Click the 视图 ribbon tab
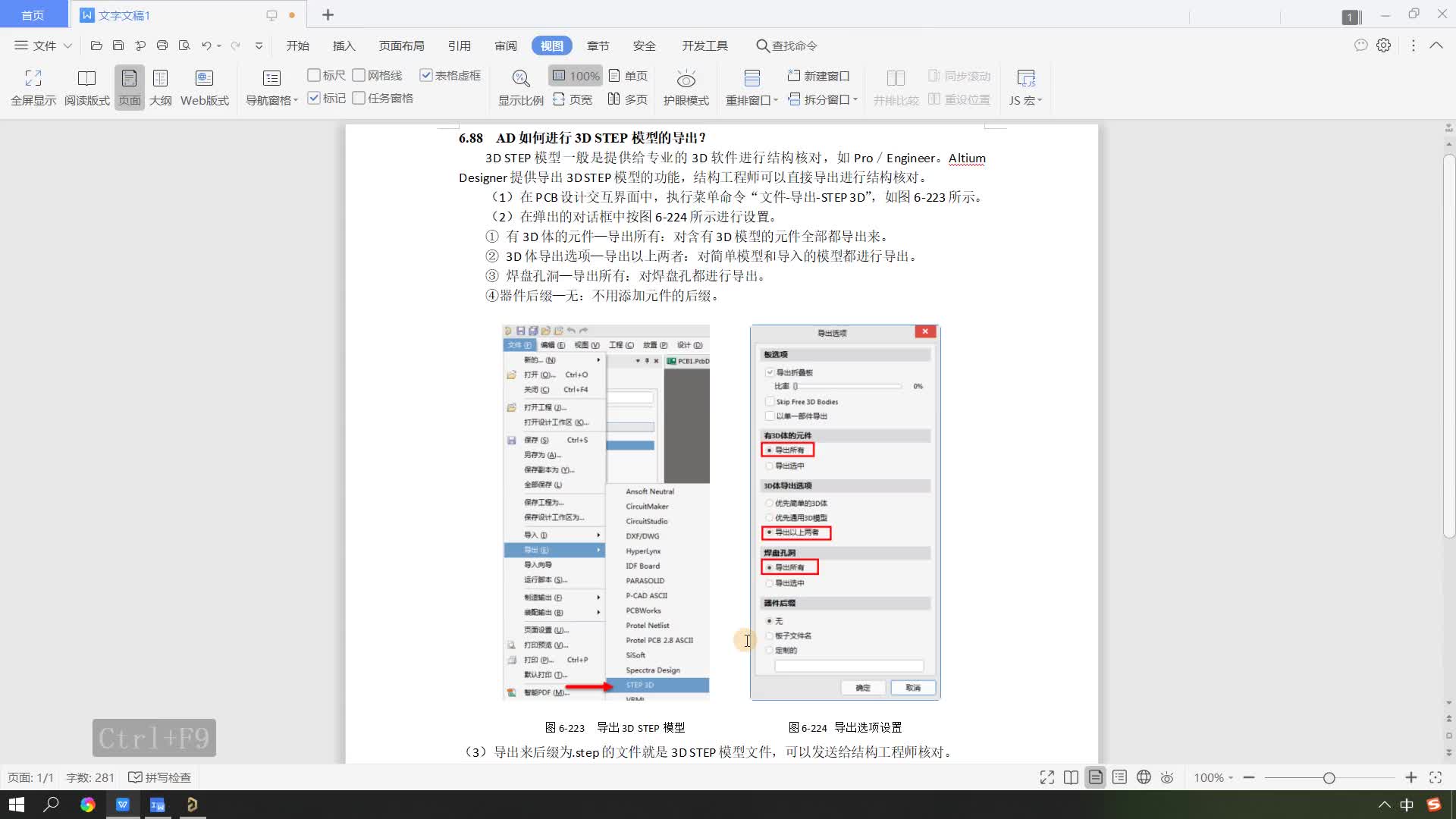The image size is (1456, 819). 551,45
